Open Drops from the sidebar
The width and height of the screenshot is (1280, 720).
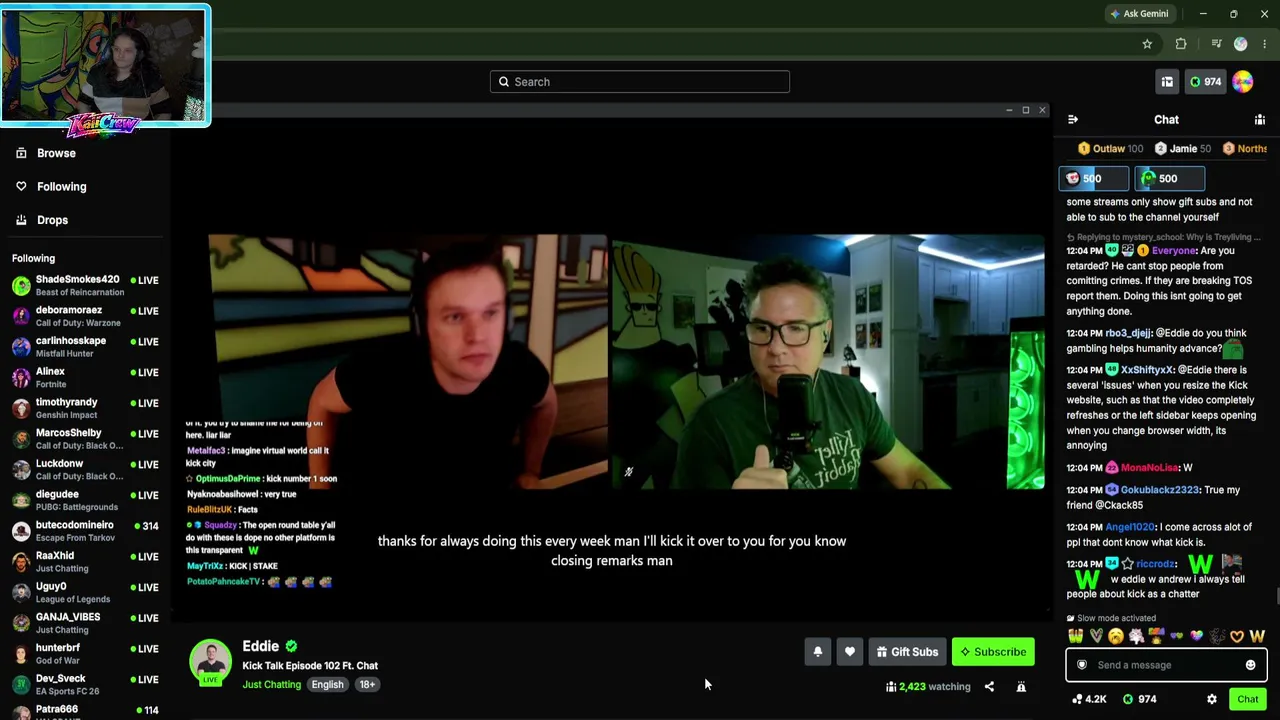click(41, 220)
